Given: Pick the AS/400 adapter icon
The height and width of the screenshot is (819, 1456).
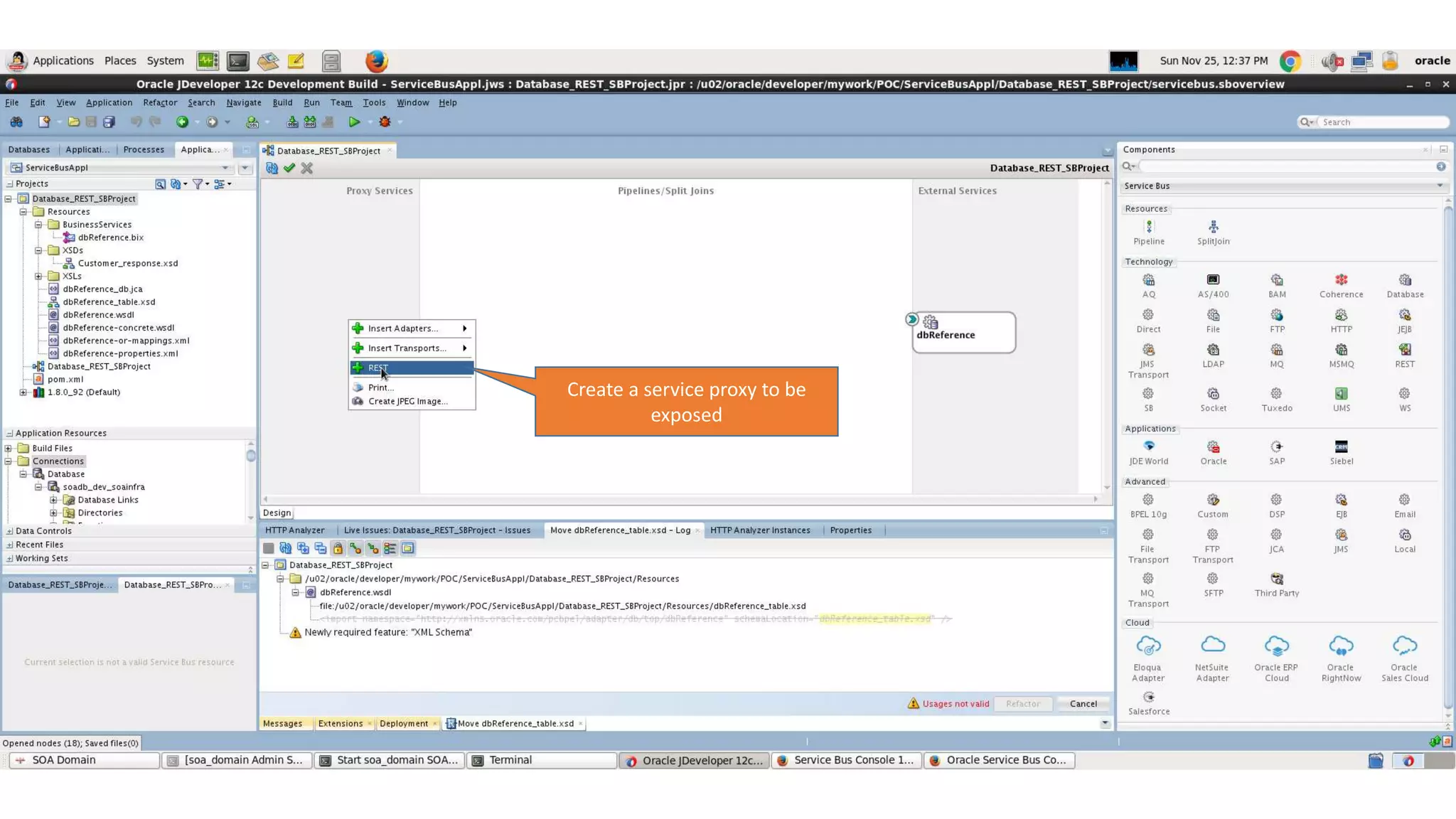Looking at the screenshot, I should tap(1213, 280).
